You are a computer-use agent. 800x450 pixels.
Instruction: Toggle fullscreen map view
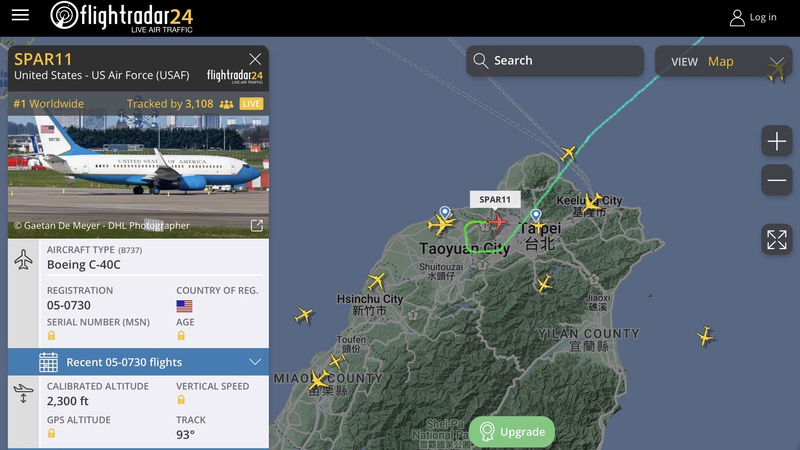(777, 239)
